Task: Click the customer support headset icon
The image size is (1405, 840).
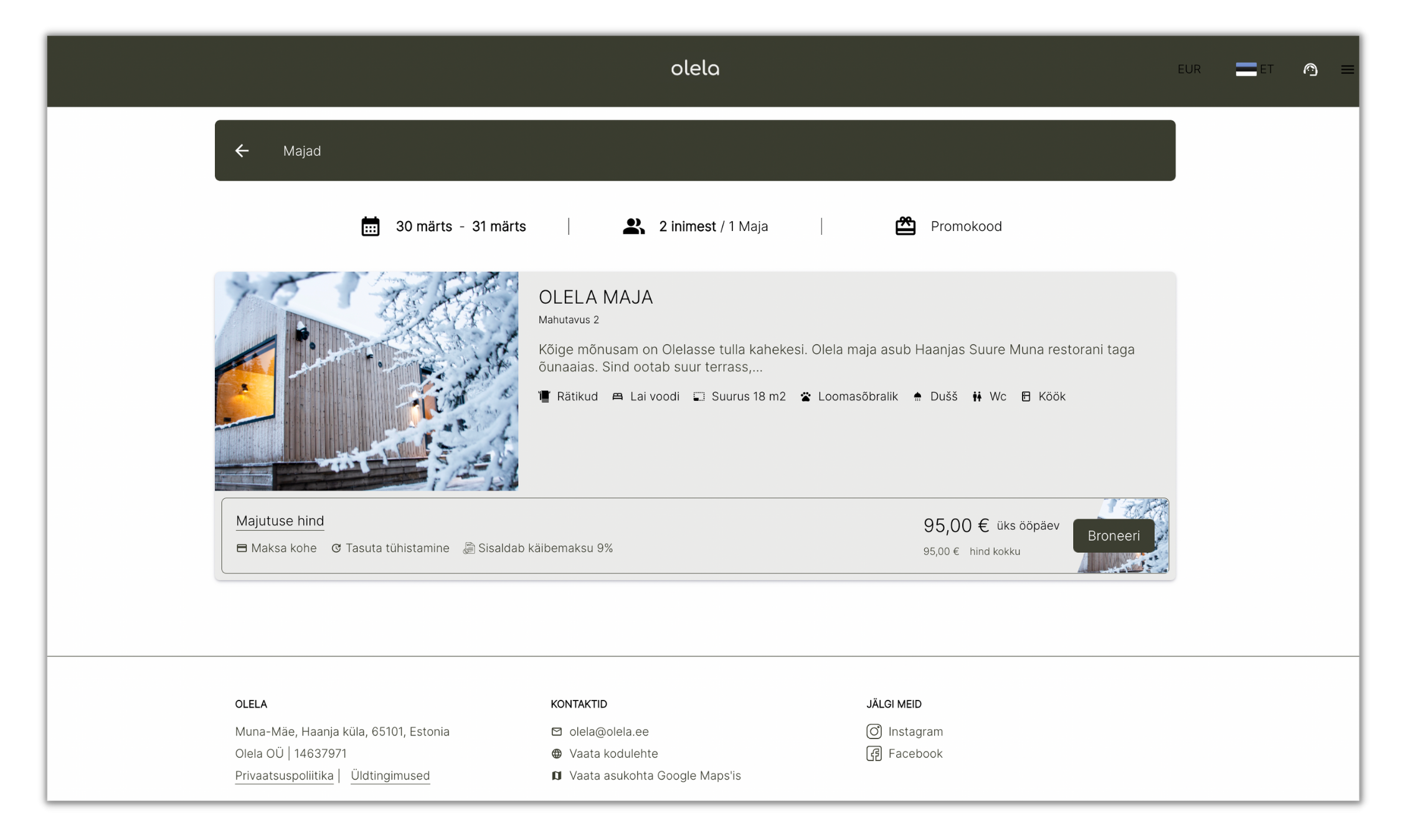Action: [x=1310, y=69]
